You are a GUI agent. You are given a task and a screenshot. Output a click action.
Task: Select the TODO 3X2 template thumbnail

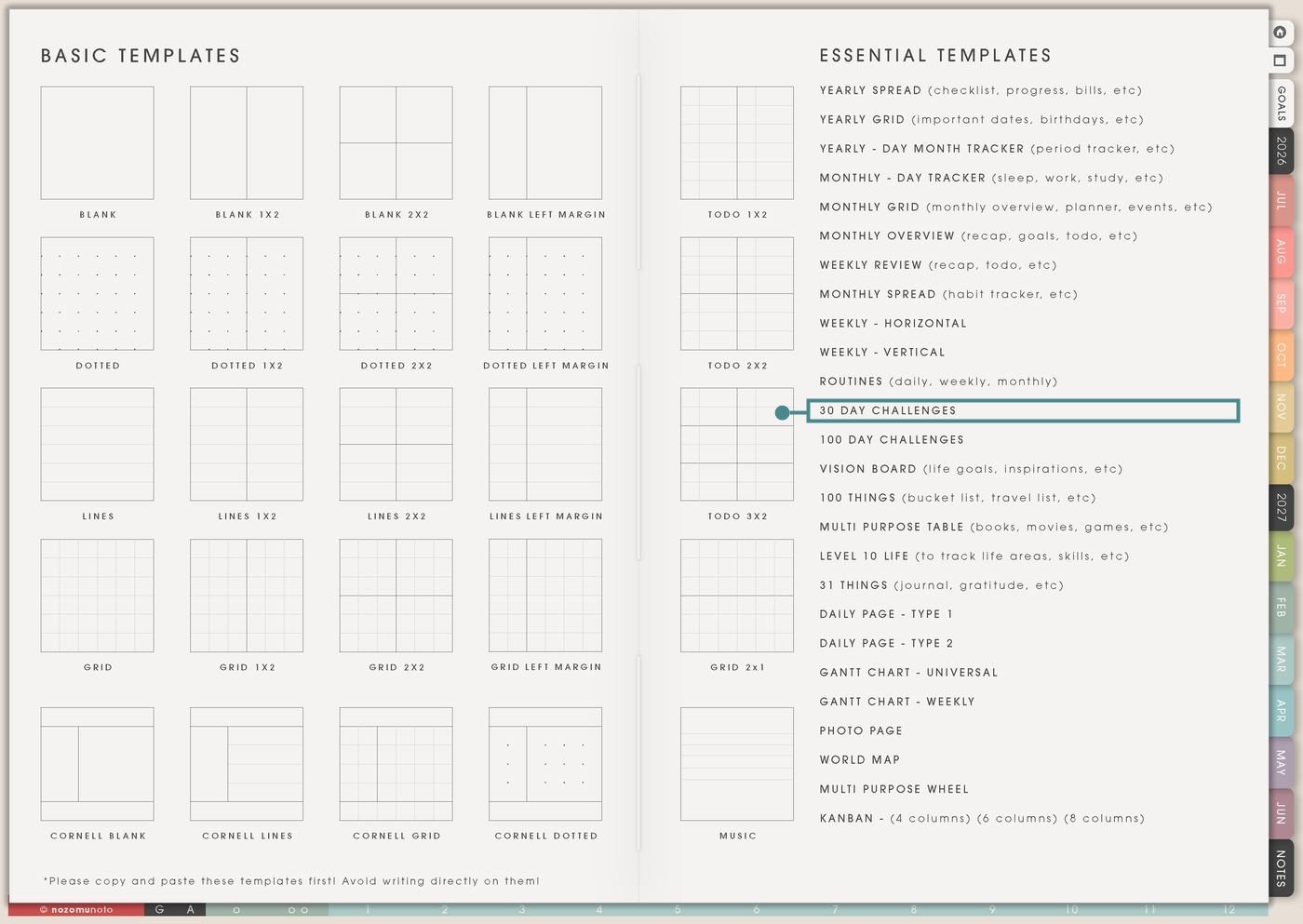point(737,445)
